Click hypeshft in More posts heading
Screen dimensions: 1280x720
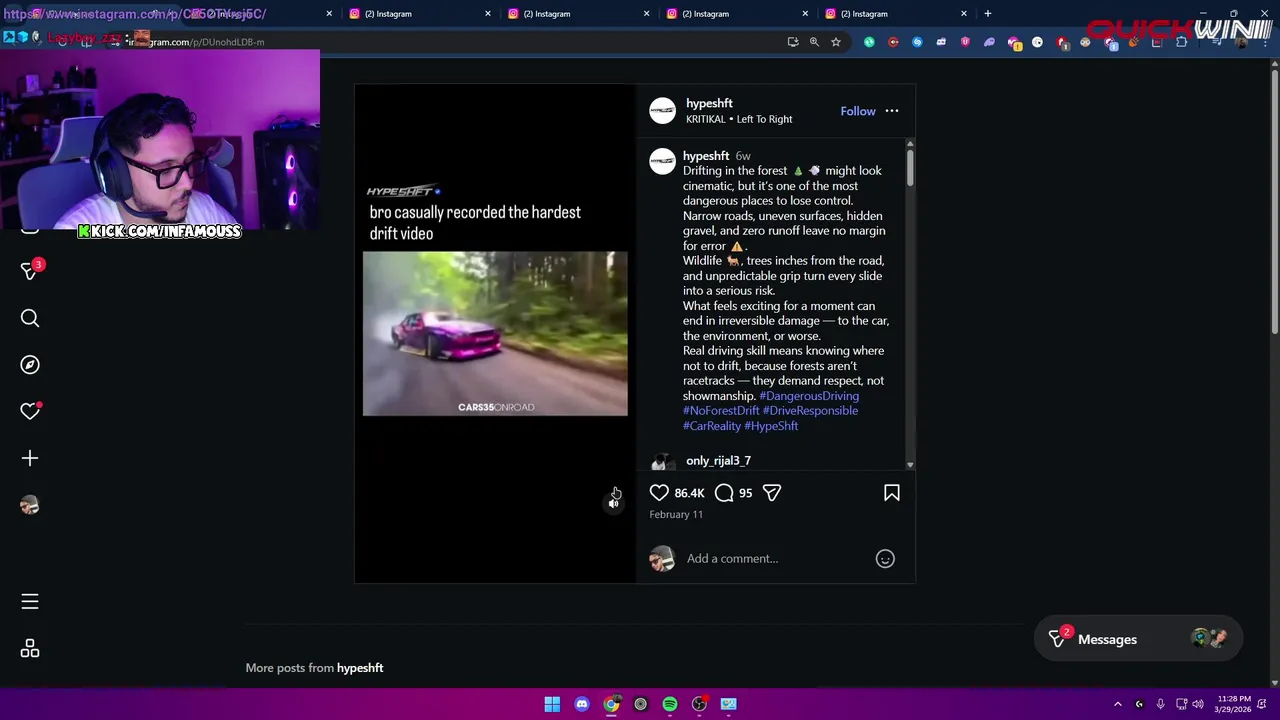[x=360, y=668]
